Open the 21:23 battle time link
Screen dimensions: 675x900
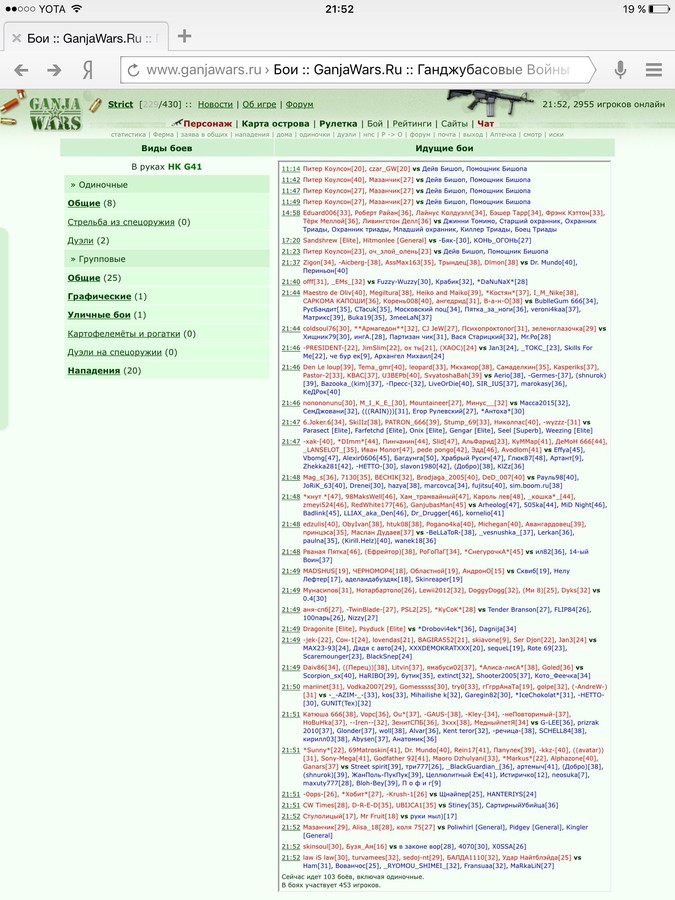[290, 251]
